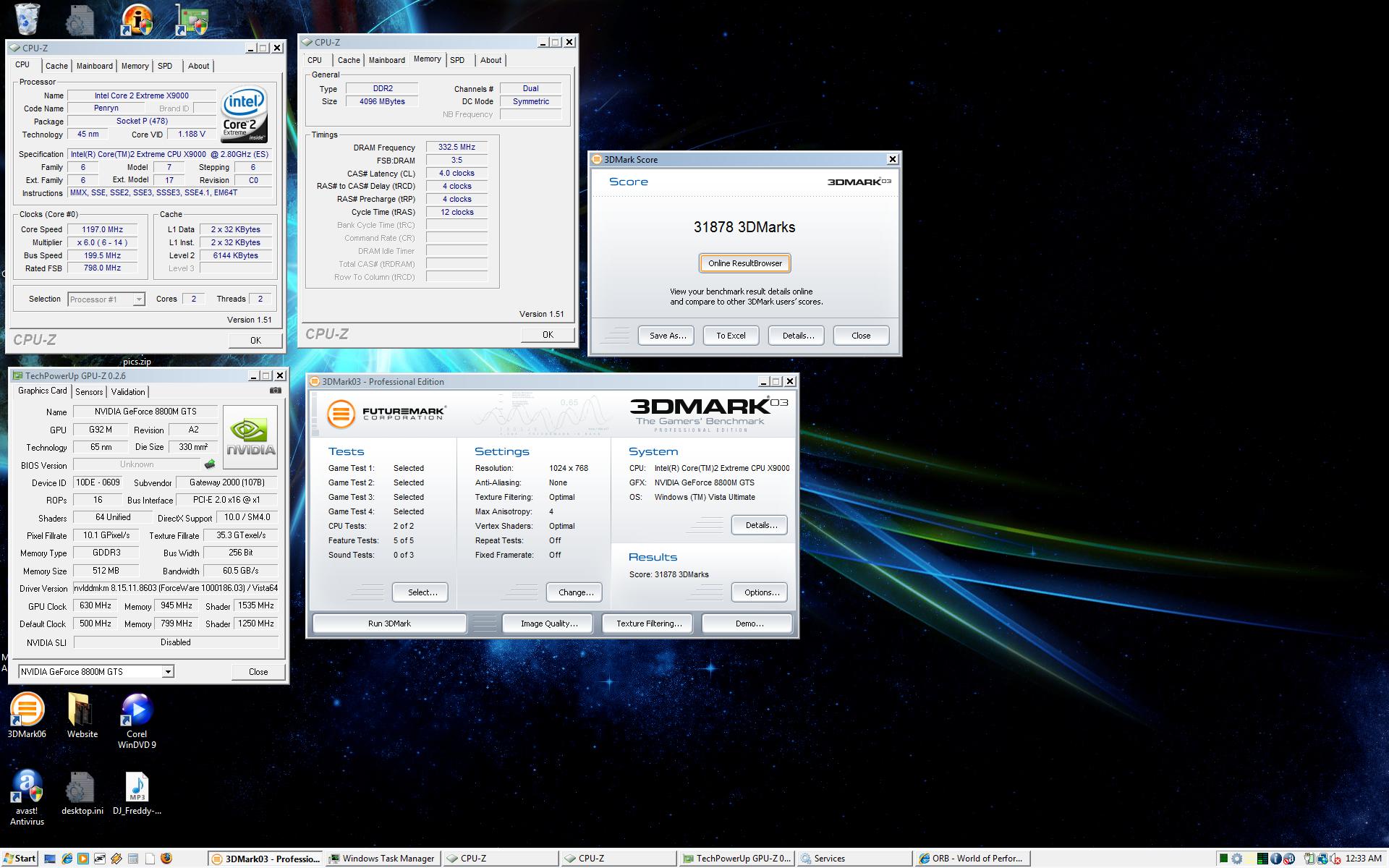Click the Intel Core 2 Extreme logo

click(x=244, y=114)
